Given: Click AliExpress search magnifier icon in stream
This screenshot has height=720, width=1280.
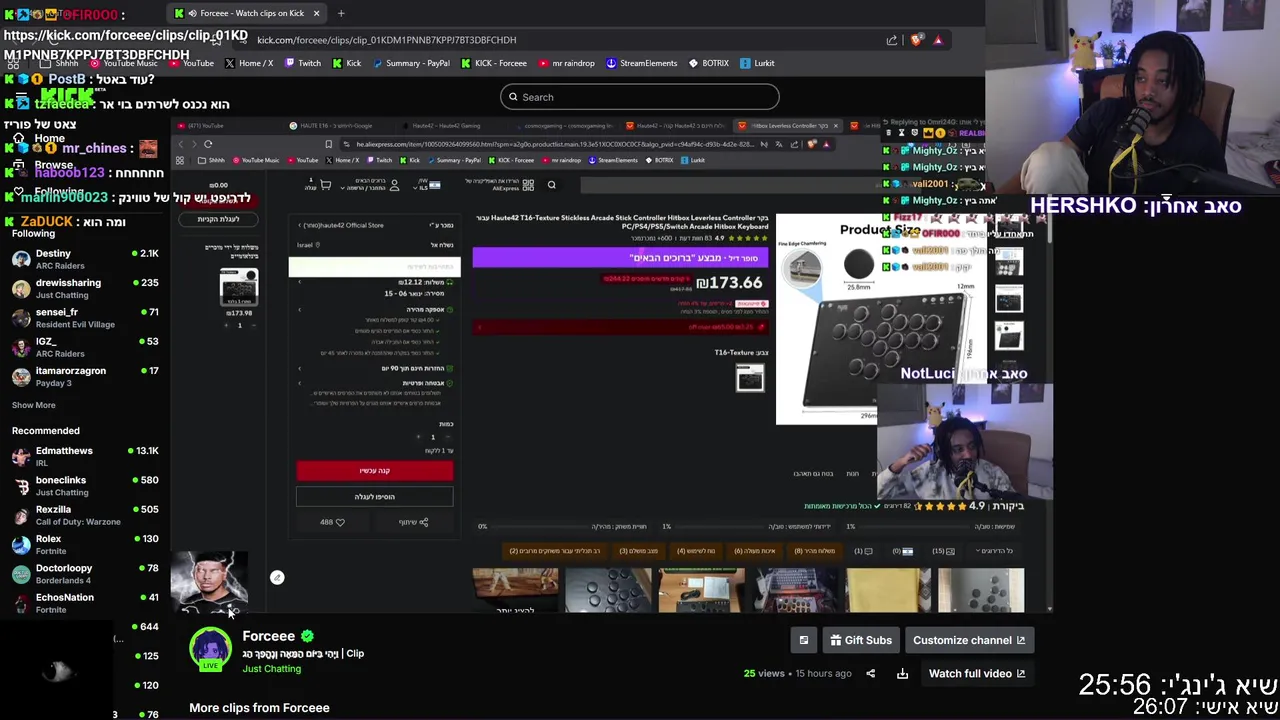Looking at the screenshot, I should 551,185.
